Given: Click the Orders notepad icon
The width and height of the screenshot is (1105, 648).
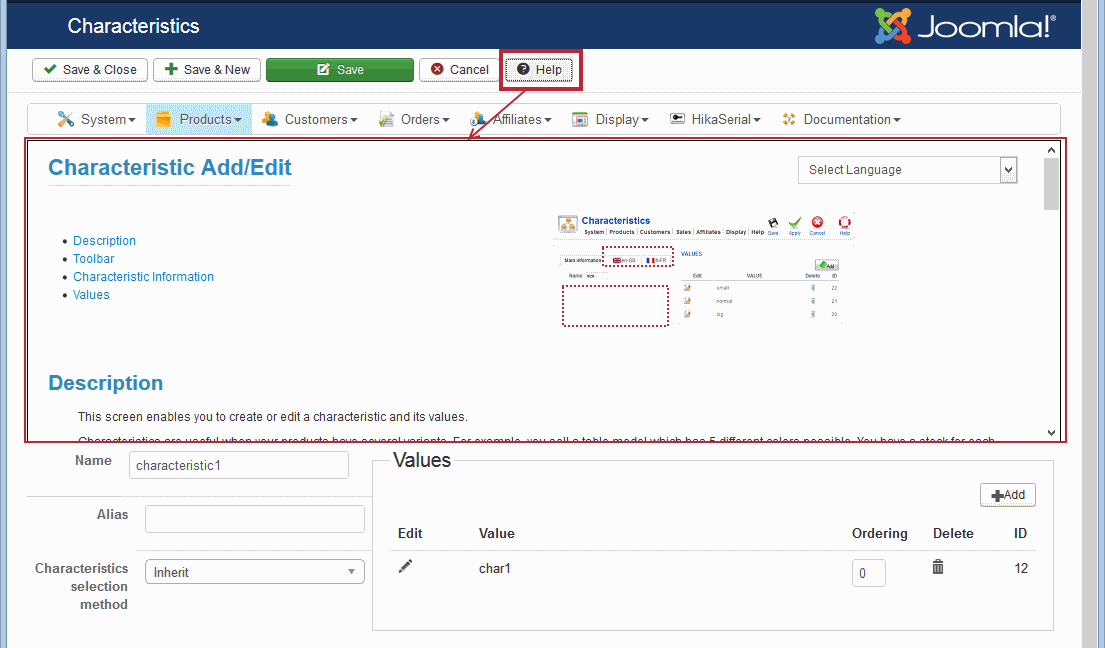Looking at the screenshot, I should point(385,120).
